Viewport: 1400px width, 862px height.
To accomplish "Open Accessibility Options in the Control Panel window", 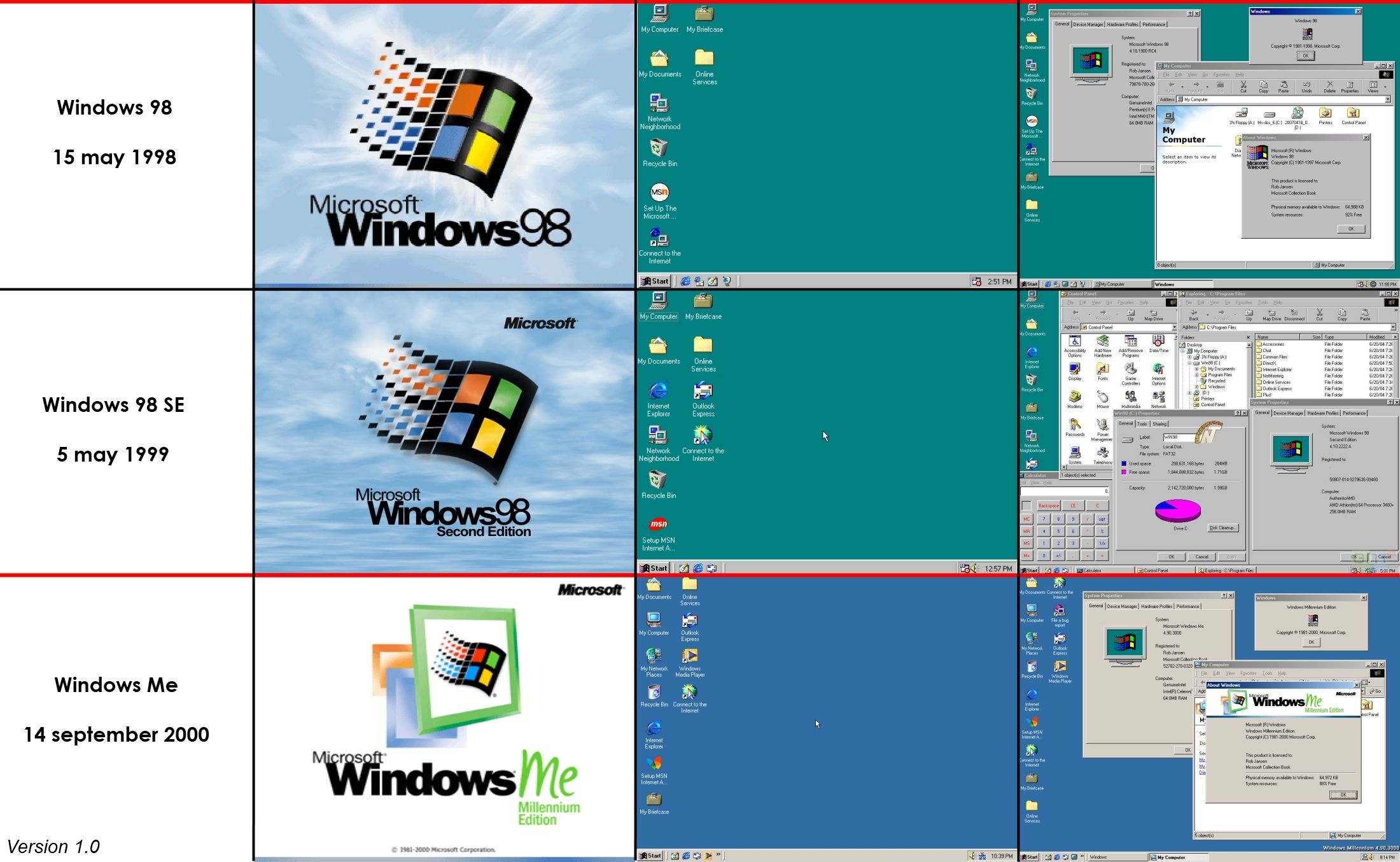I will [1075, 346].
